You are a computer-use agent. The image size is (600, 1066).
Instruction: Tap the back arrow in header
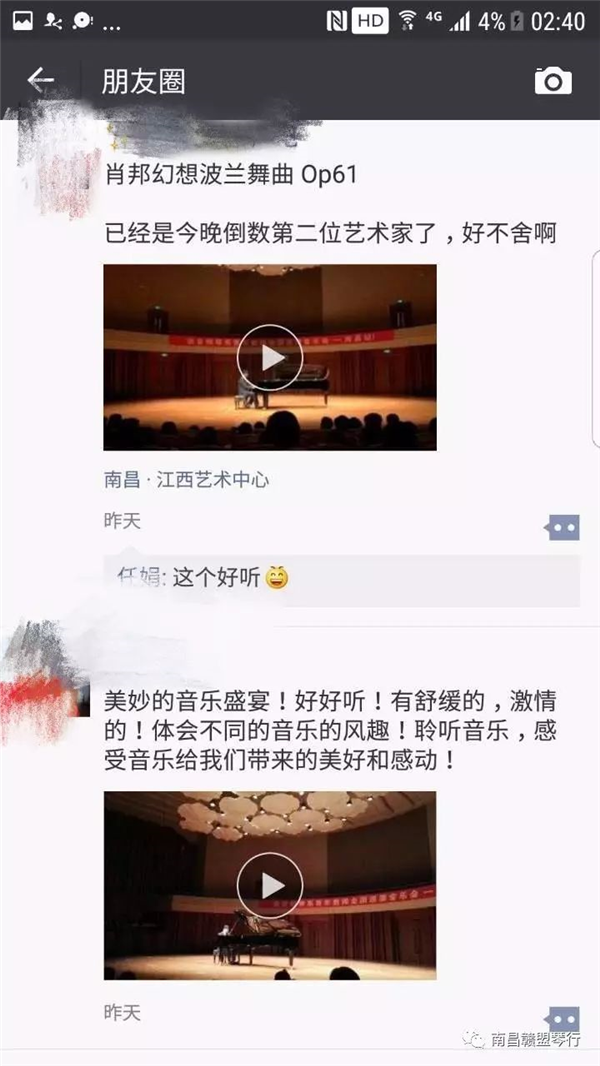[40, 80]
